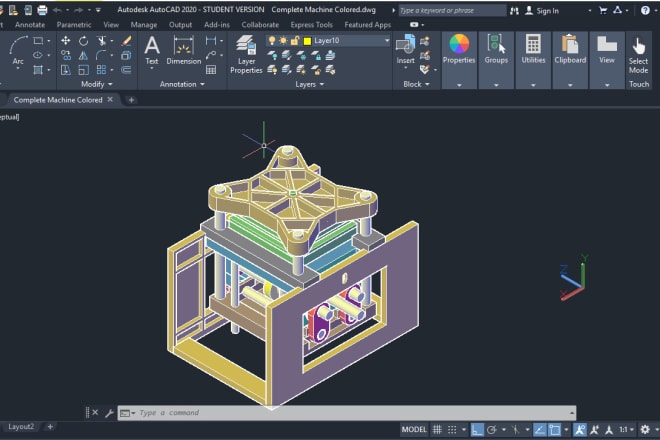Select the Stretch tool in Modify
This screenshot has height=440, width=660.
(x=66, y=70)
